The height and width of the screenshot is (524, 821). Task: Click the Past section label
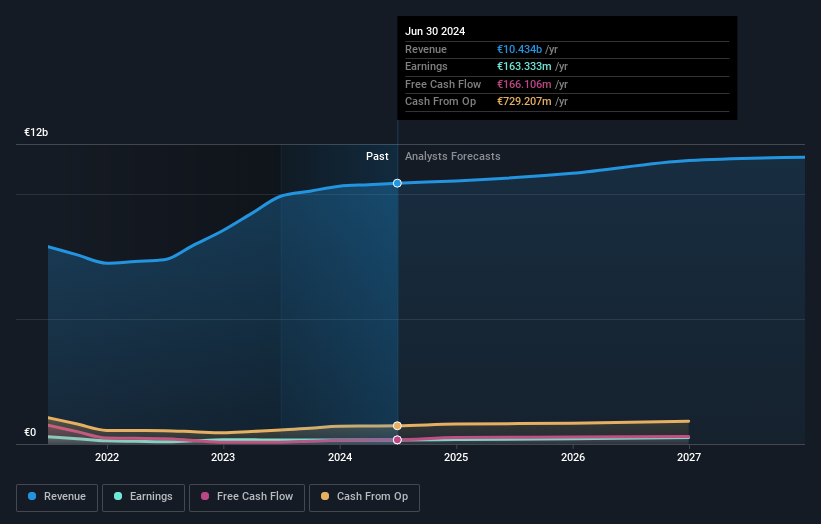pos(377,156)
